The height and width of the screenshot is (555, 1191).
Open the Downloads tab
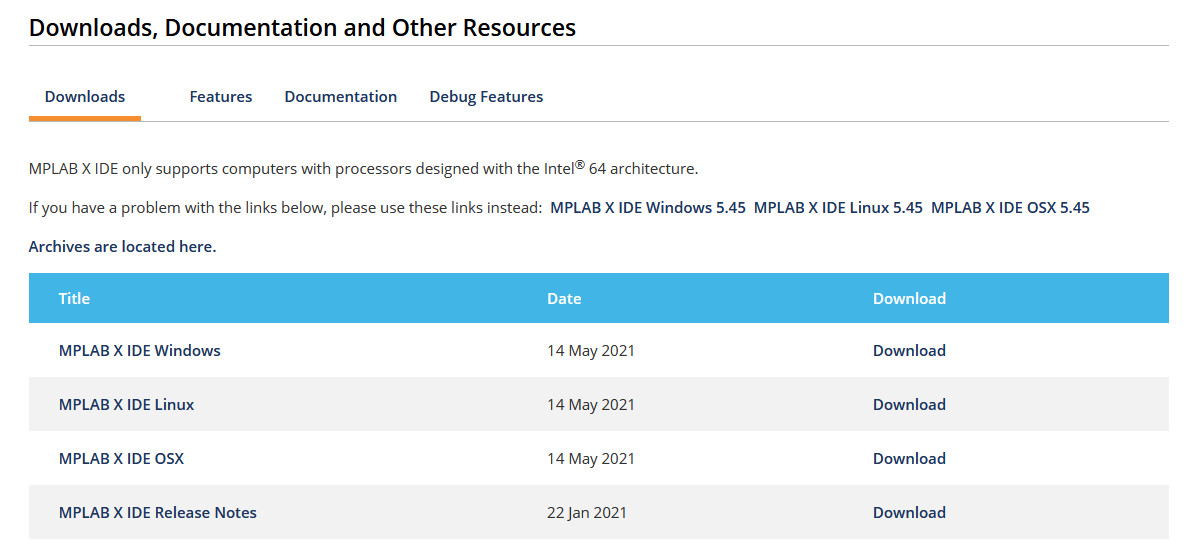[84, 97]
